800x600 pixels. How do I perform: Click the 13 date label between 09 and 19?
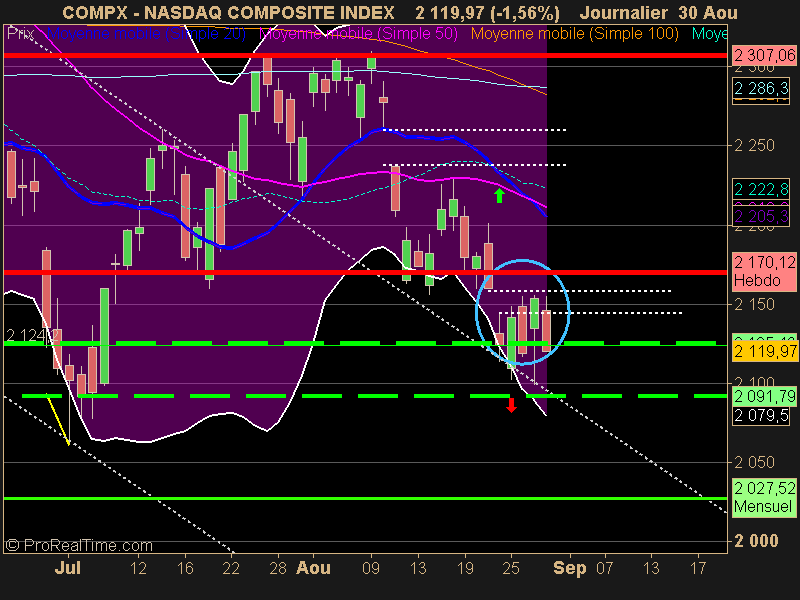418,568
